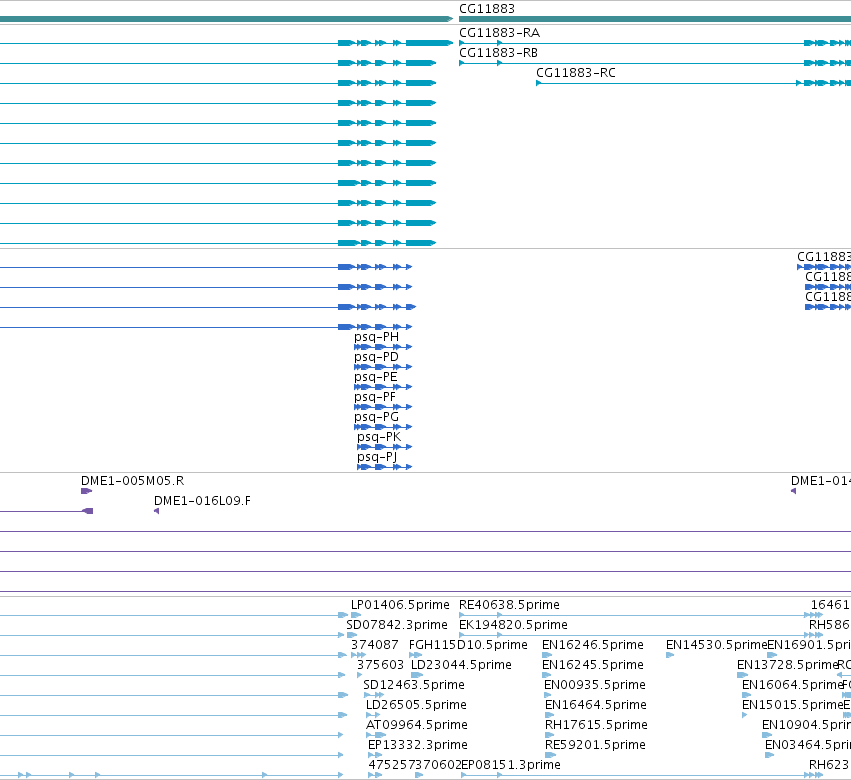Select the RE59201.5prime label
The height and width of the screenshot is (780, 851).
[x=595, y=746]
